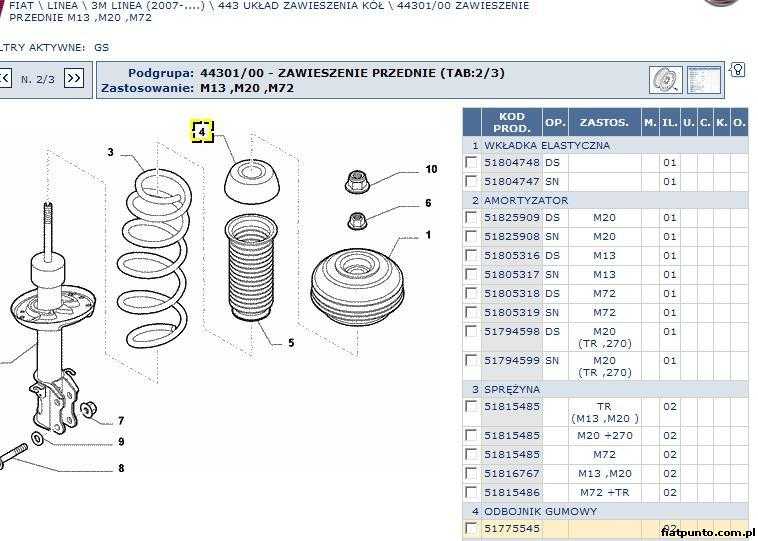
Task: Click the upper flanged nut drawing
Action: coord(356,181)
